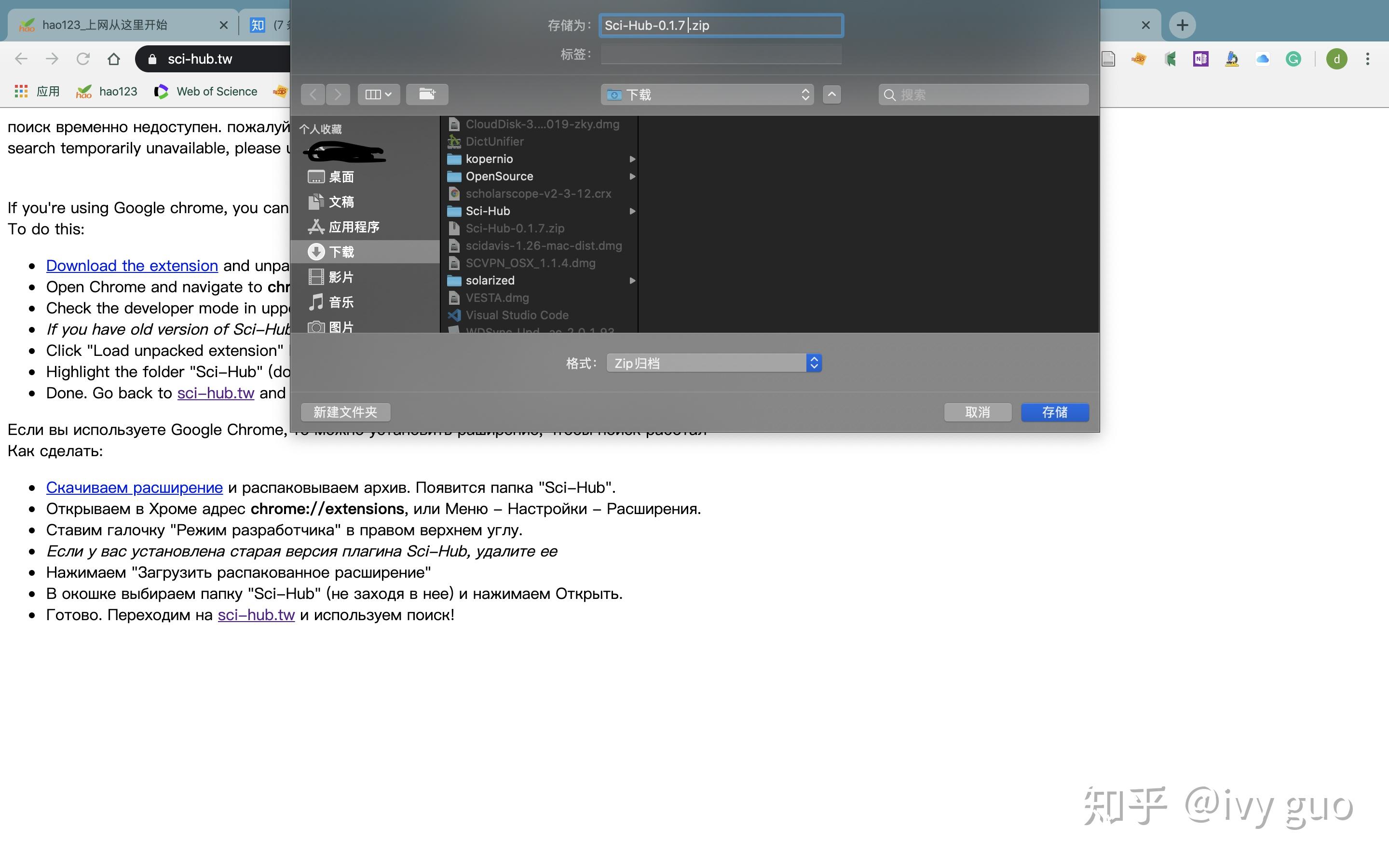Image resolution: width=1389 pixels, height=868 pixels.
Task: Select 应用程序 in sidebar
Action: pos(365,227)
